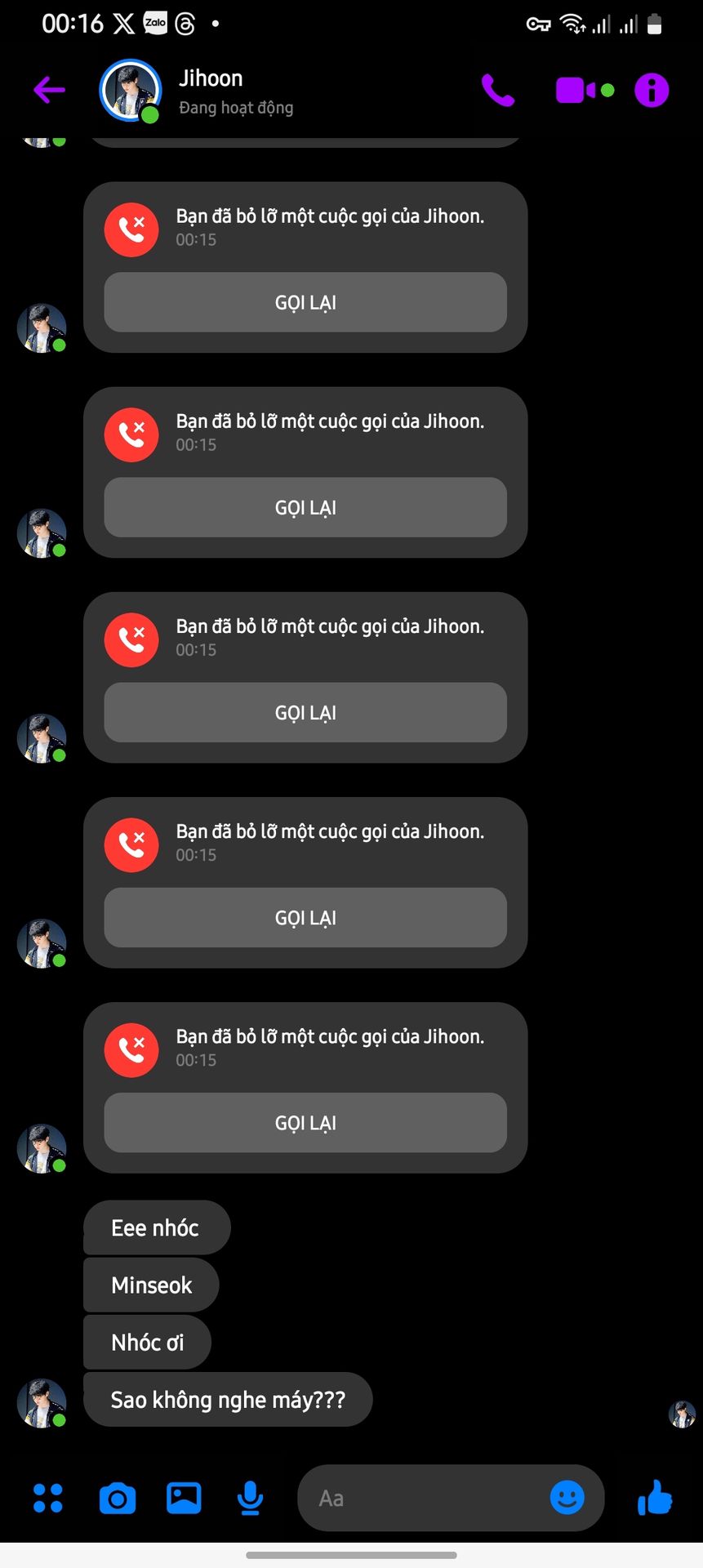Start a voice call with Jihoon
Image resolution: width=703 pixels, height=1568 pixels.
point(498,90)
